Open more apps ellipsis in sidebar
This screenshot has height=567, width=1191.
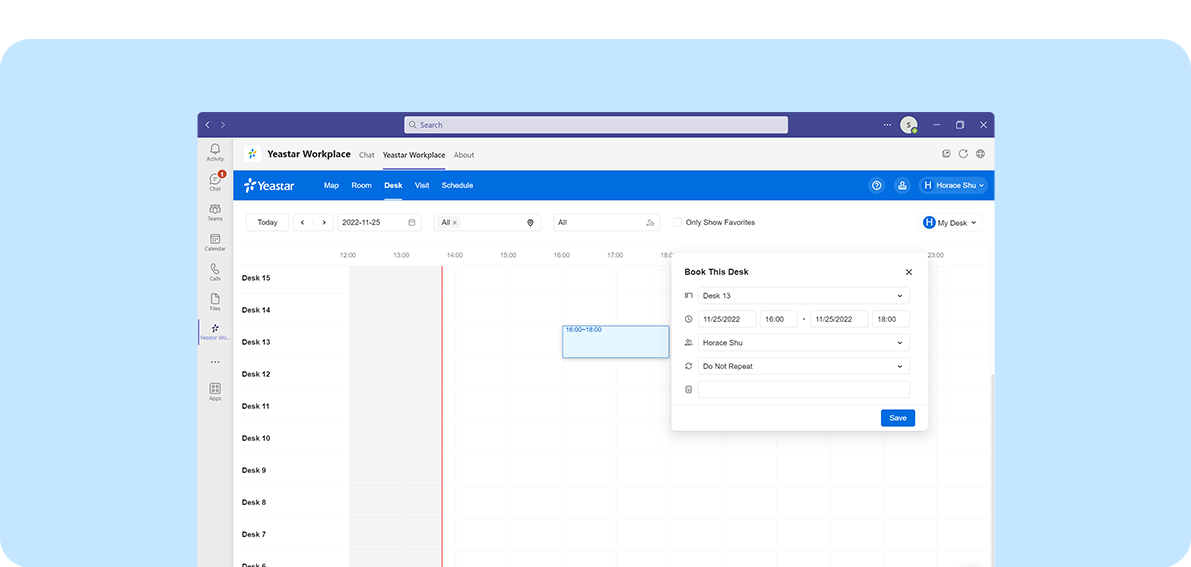pyautogui.click(x=215, y=362)
